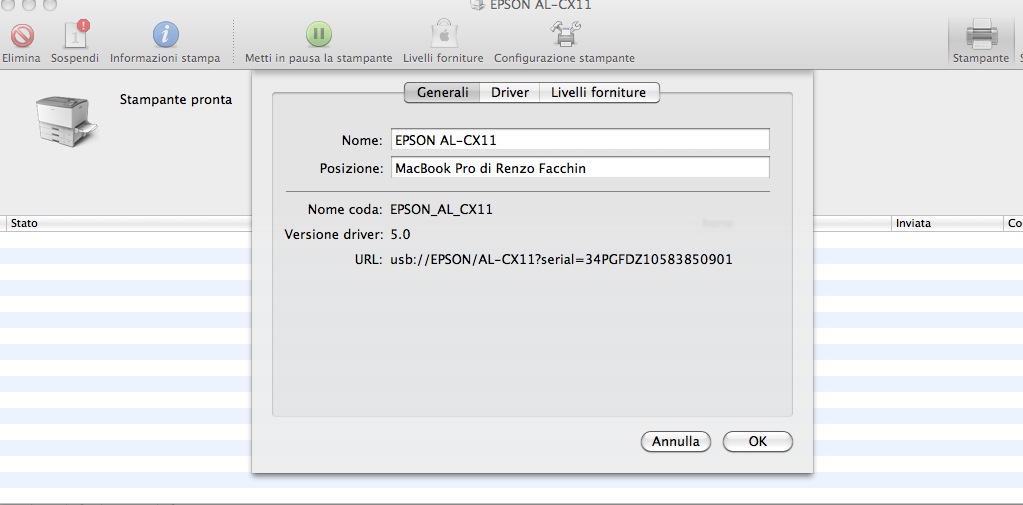This screenshot has width=1023, height=505.
Task: Click the window title EPSON AL-CX11
Action: [x=540, y=5]
